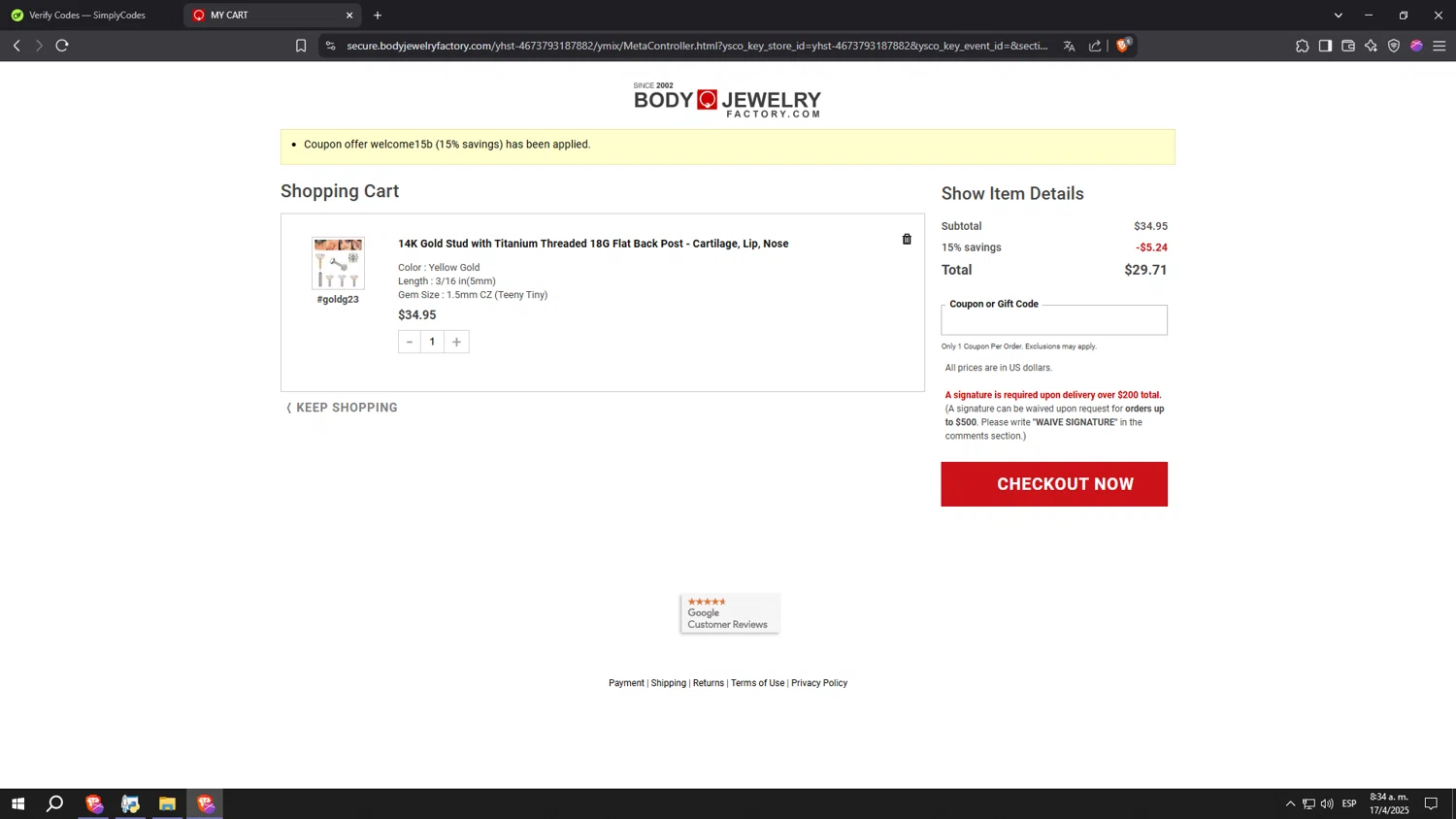Go back to the previous page

17,46
